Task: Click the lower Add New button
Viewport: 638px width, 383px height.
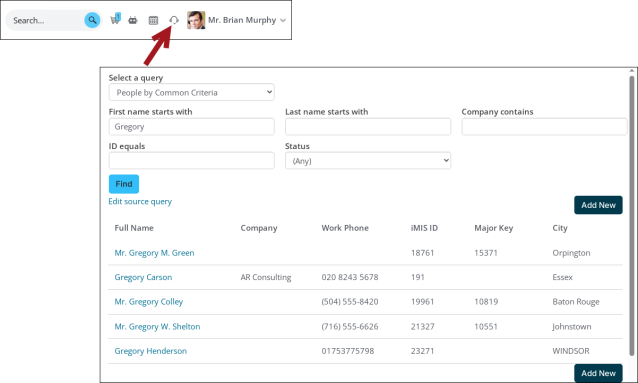Action: tap(598, 373)
